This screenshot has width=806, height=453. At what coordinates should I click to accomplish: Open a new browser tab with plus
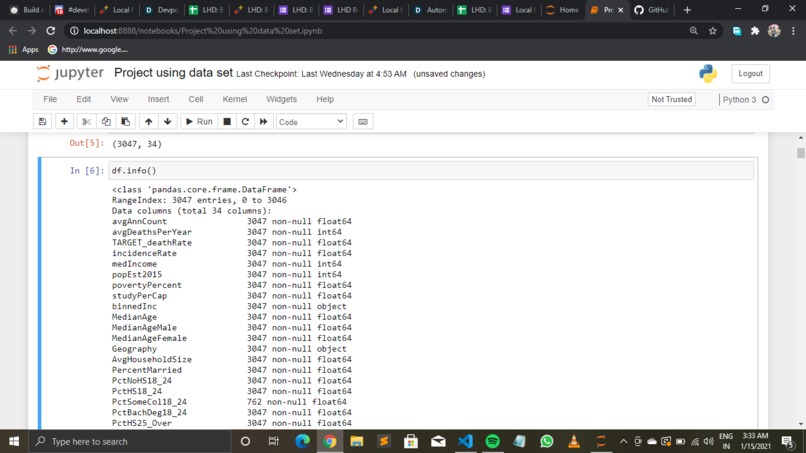point(687,10)
